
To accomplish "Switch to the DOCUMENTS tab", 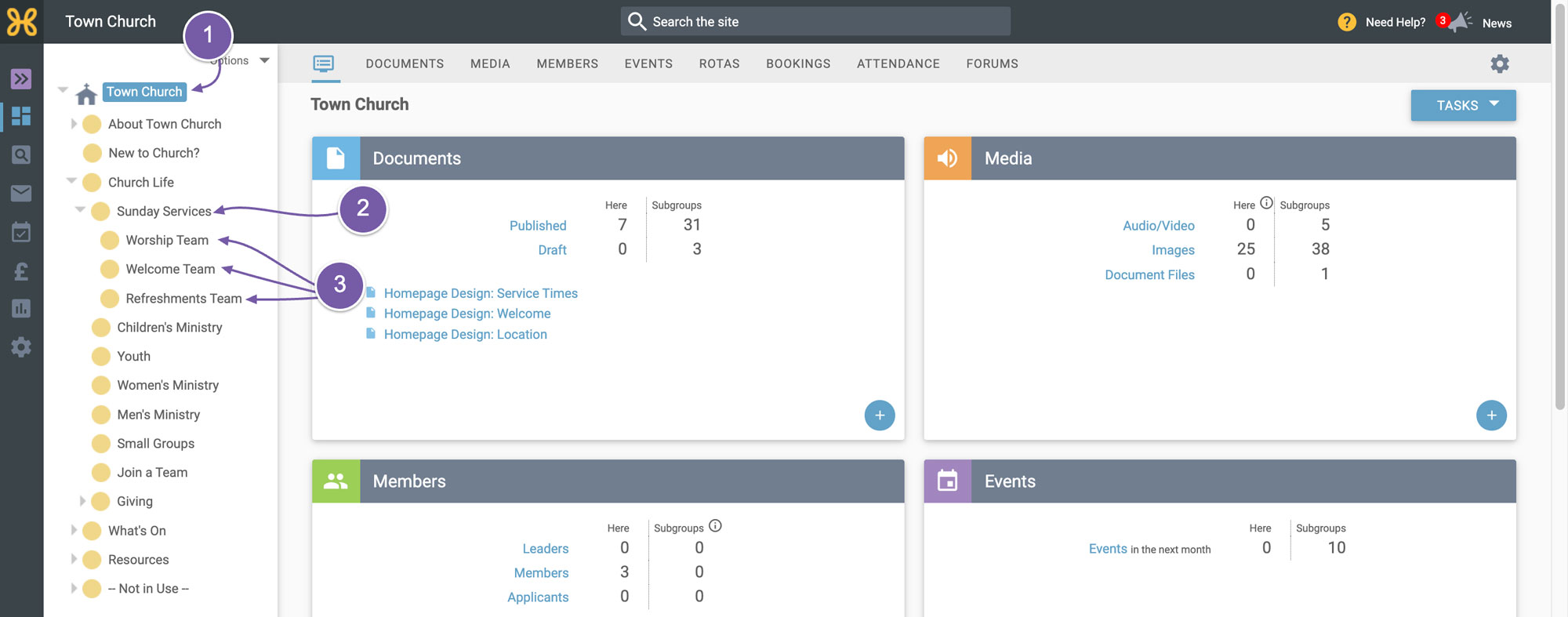I will 405,64.
